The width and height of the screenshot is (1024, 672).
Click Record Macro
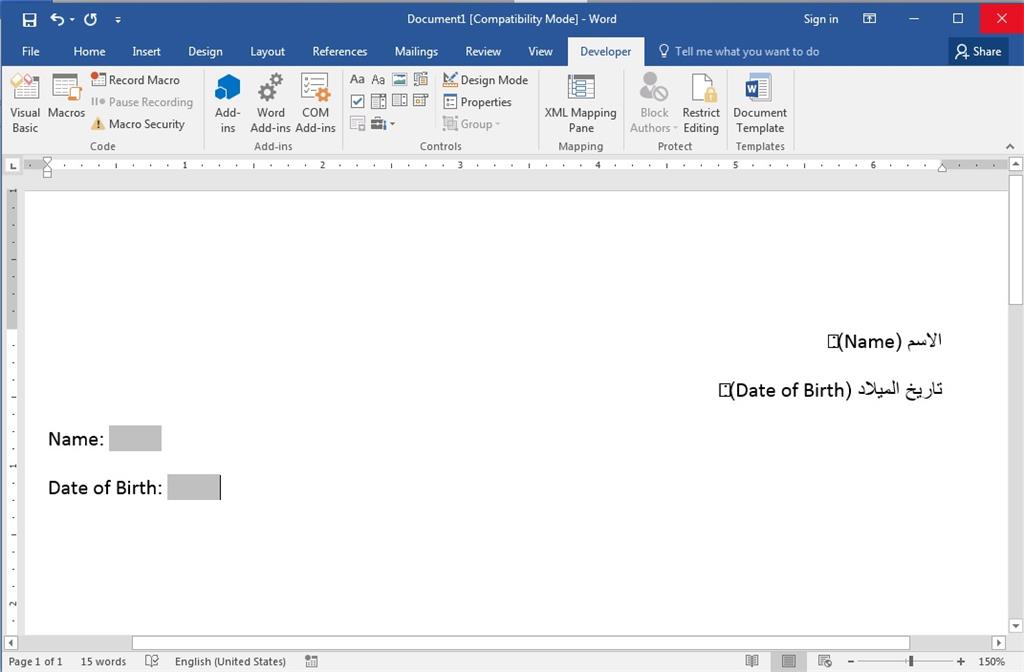tap(135, 80)
